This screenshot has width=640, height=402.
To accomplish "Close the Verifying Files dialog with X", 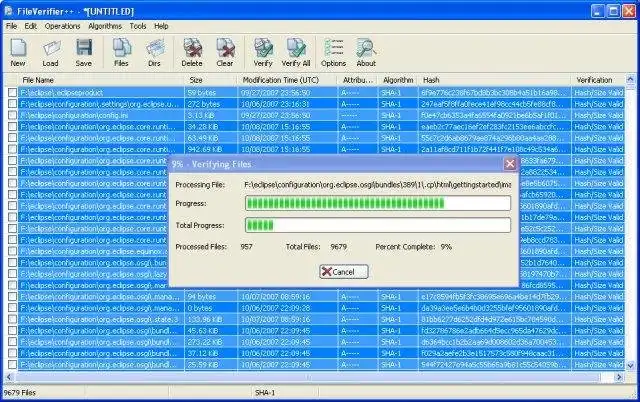I will [x=510, y=164].
